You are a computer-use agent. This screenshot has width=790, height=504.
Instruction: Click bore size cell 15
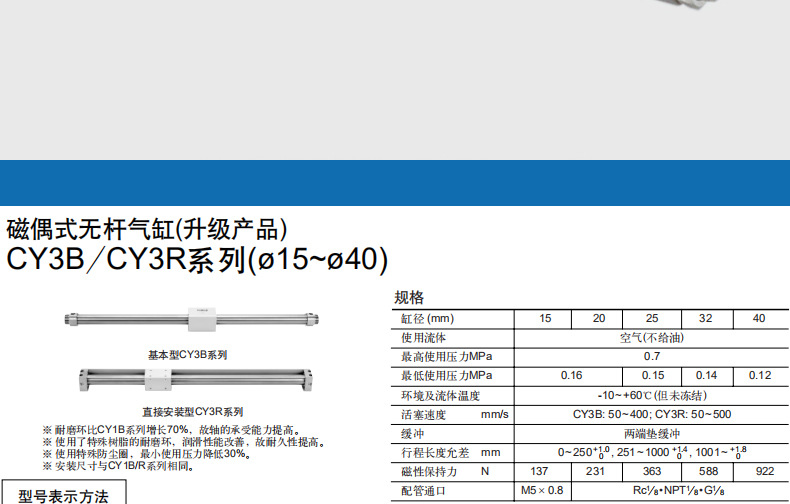pyautogui.click(x=545, y=319)
